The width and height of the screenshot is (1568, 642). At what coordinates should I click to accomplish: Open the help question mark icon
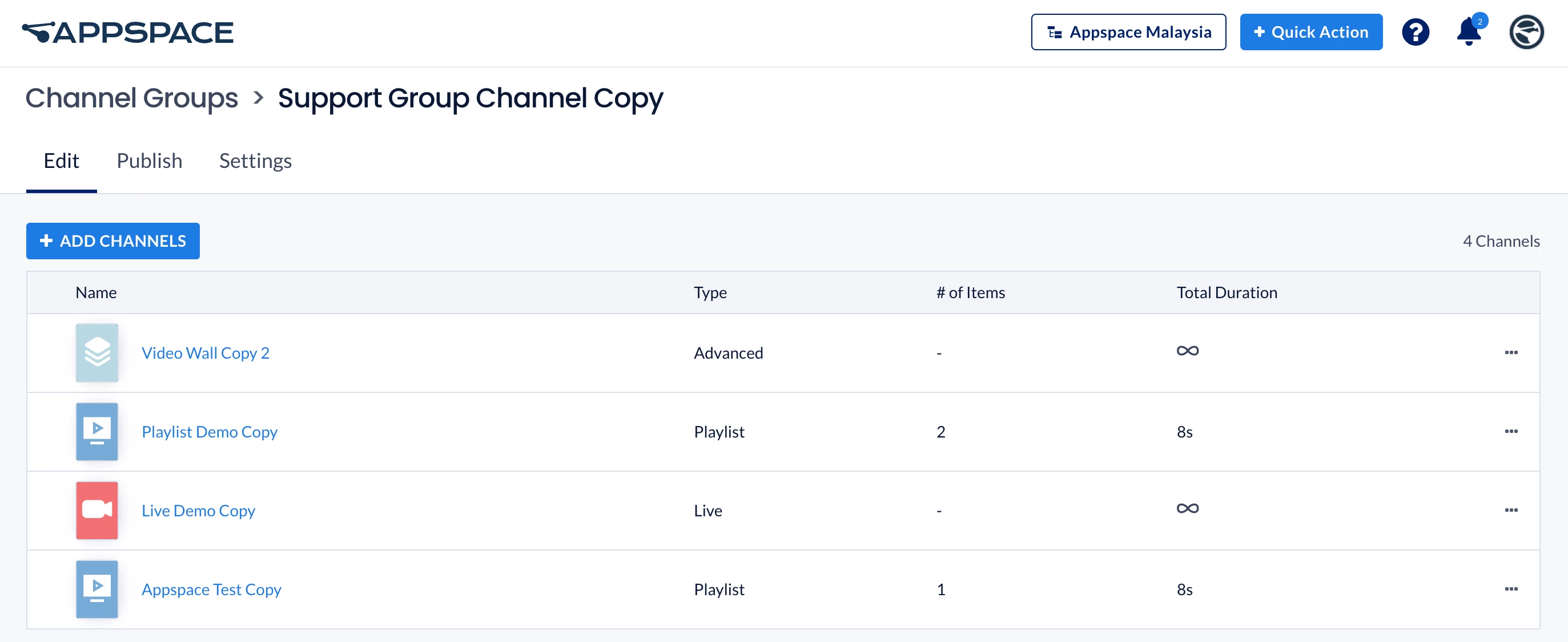[1415, 33]
